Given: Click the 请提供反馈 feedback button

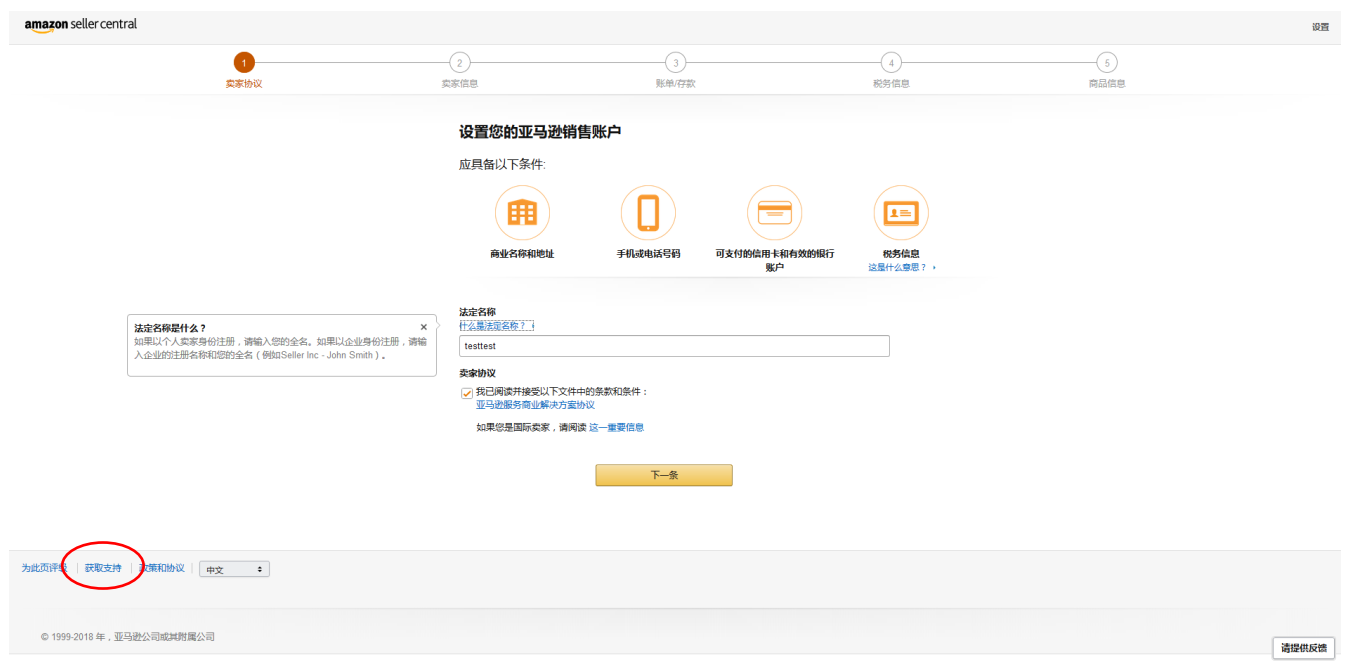Looking at the screenshot, I should (x=1304, y=648).
